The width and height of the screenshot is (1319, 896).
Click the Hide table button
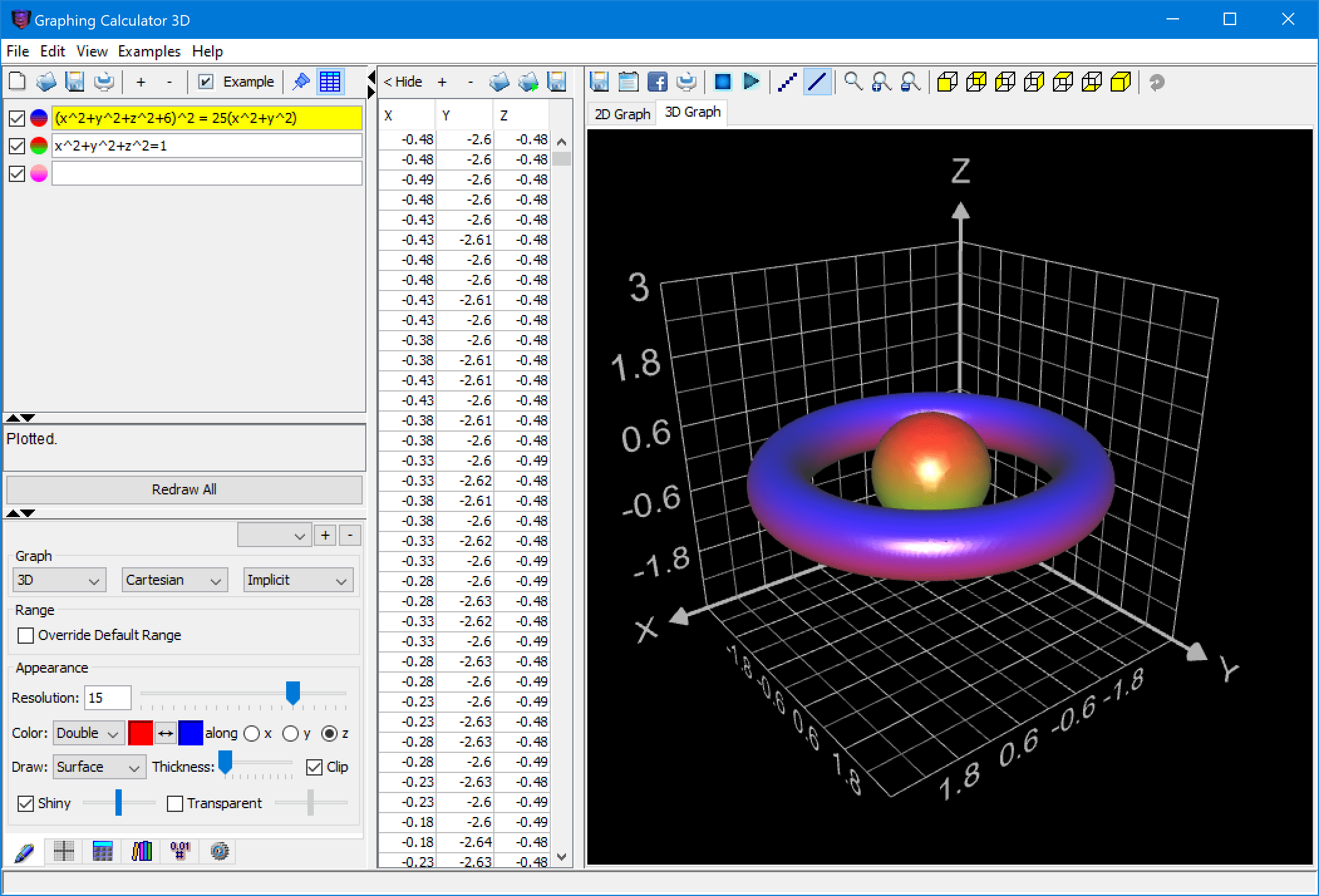click(x=403, y=82)
